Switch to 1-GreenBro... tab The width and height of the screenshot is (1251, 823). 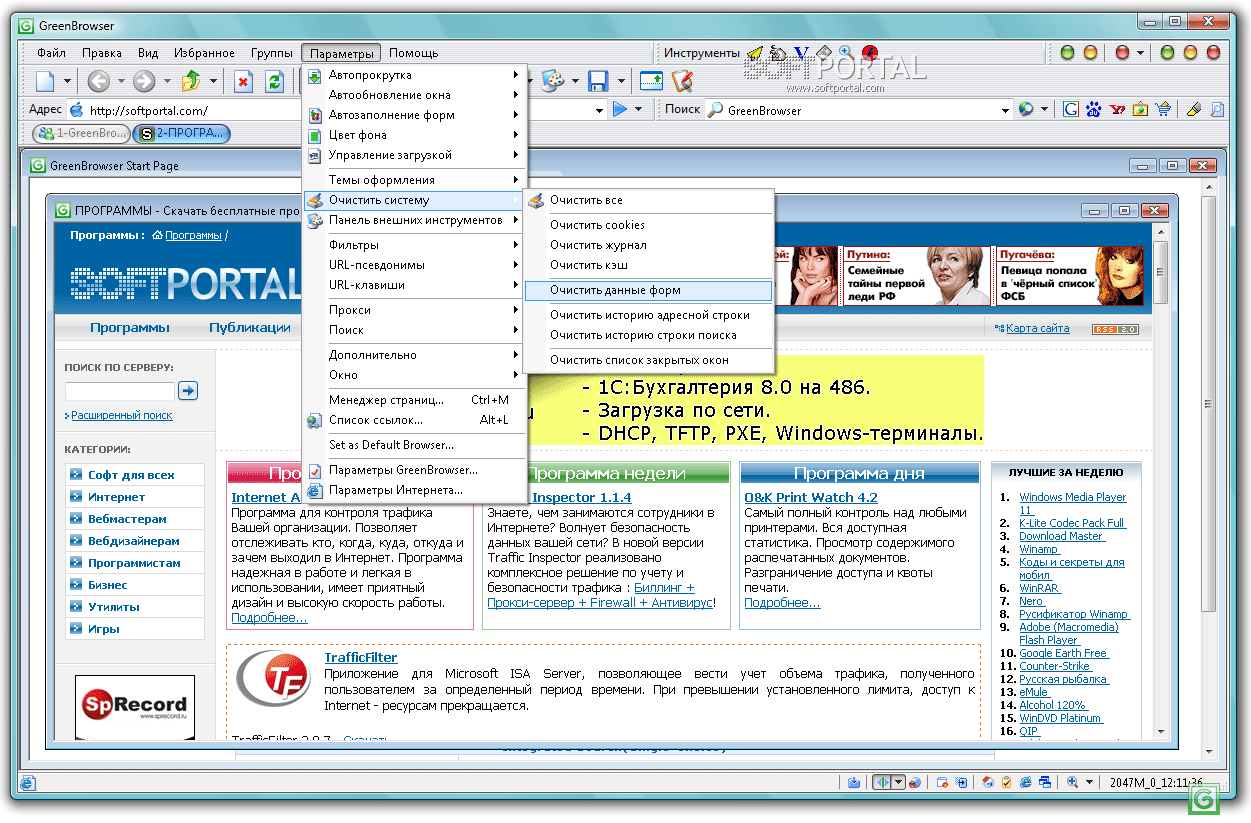pyautogui.click(x=81, y=133)
